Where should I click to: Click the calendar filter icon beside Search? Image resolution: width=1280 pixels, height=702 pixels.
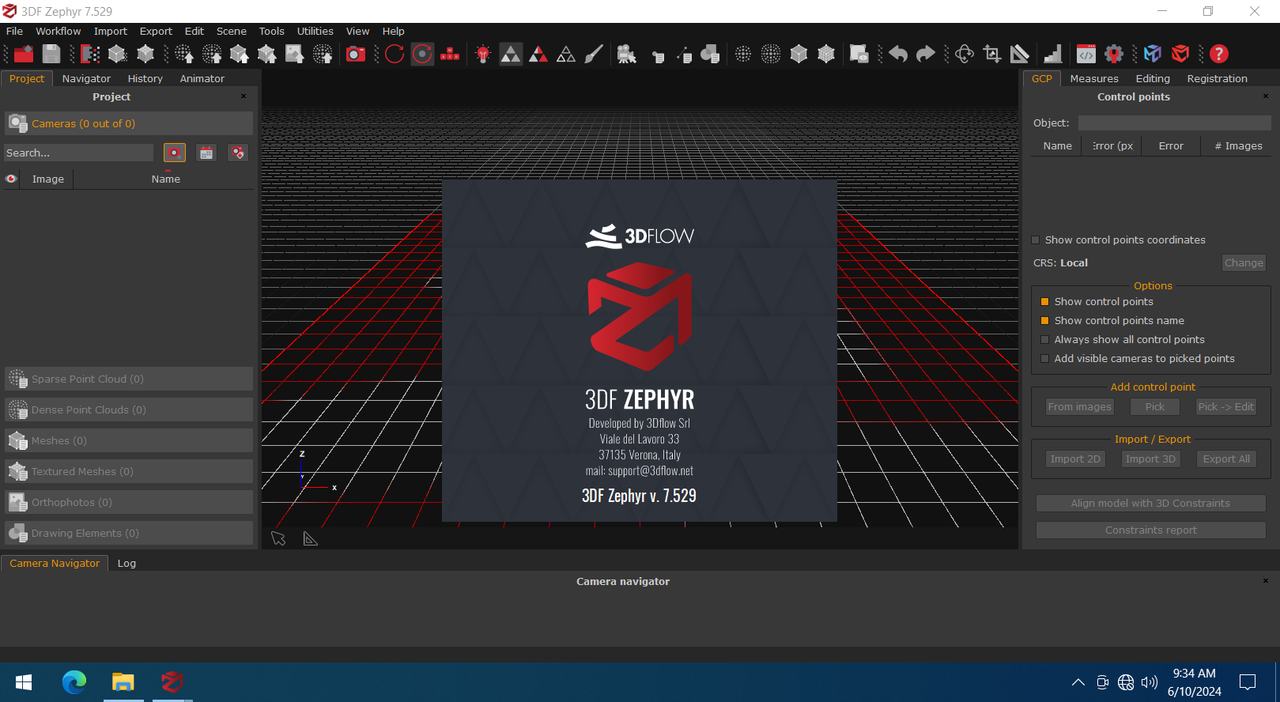206,153
